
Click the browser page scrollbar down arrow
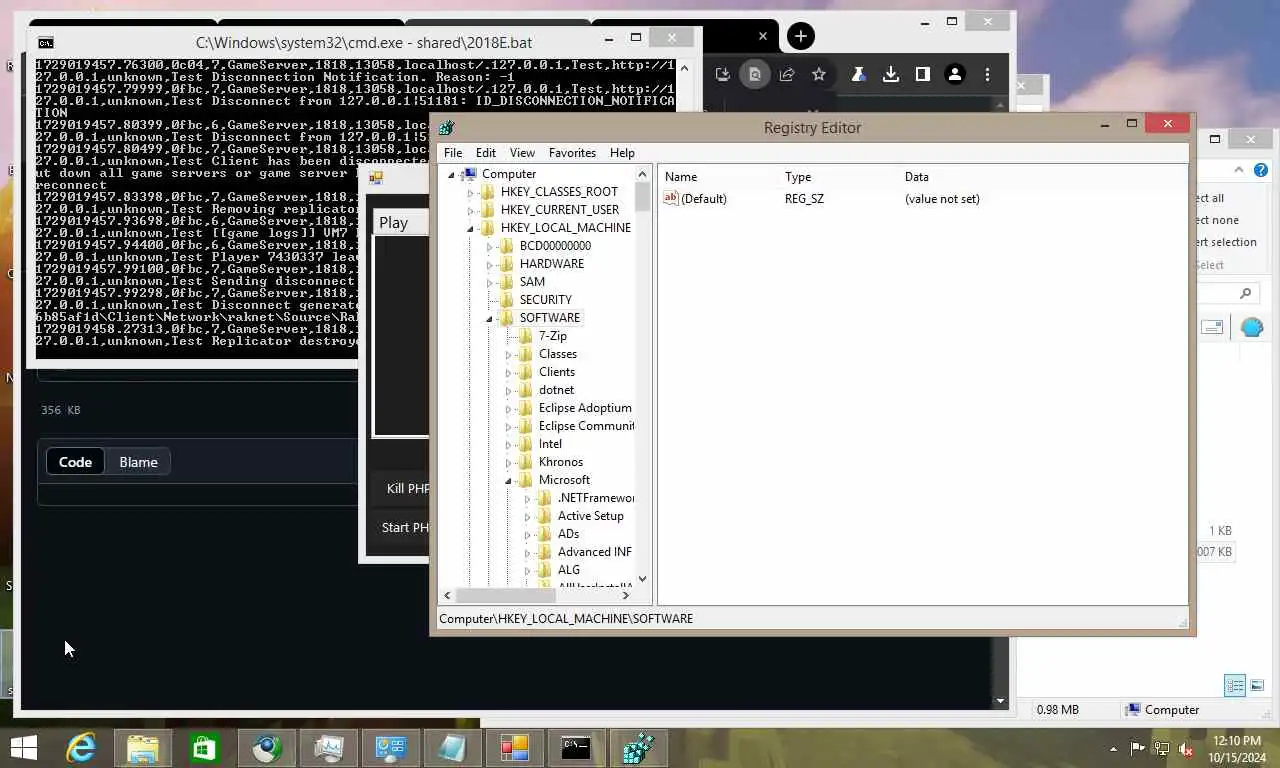click(x=1000, y=701)
